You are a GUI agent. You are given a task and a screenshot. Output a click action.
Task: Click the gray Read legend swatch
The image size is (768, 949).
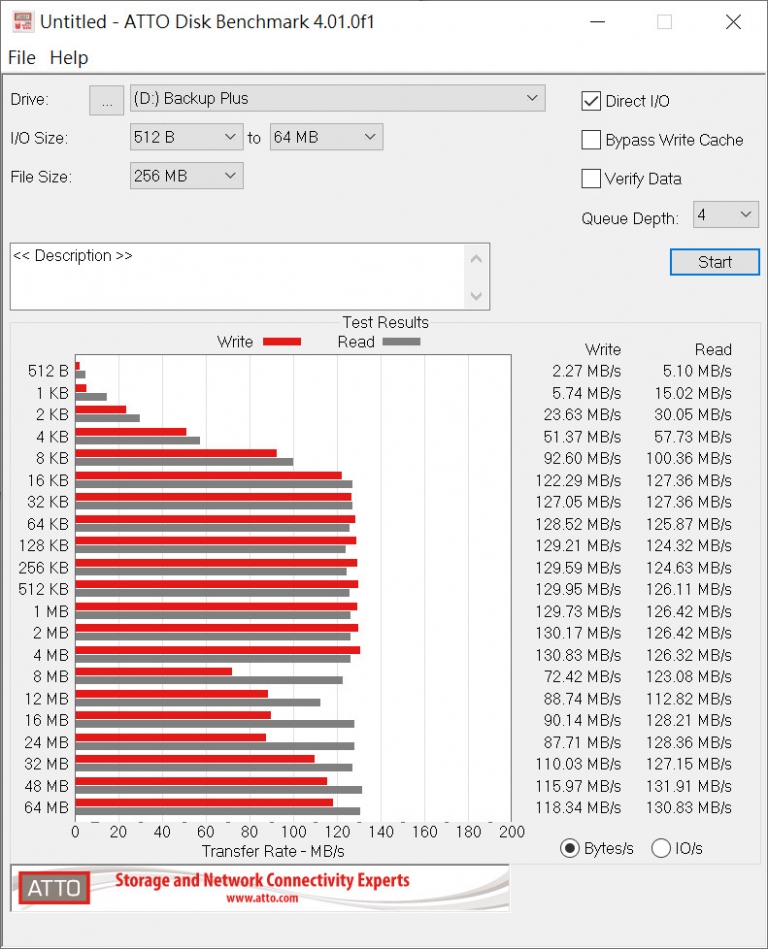tap(401, 342)
